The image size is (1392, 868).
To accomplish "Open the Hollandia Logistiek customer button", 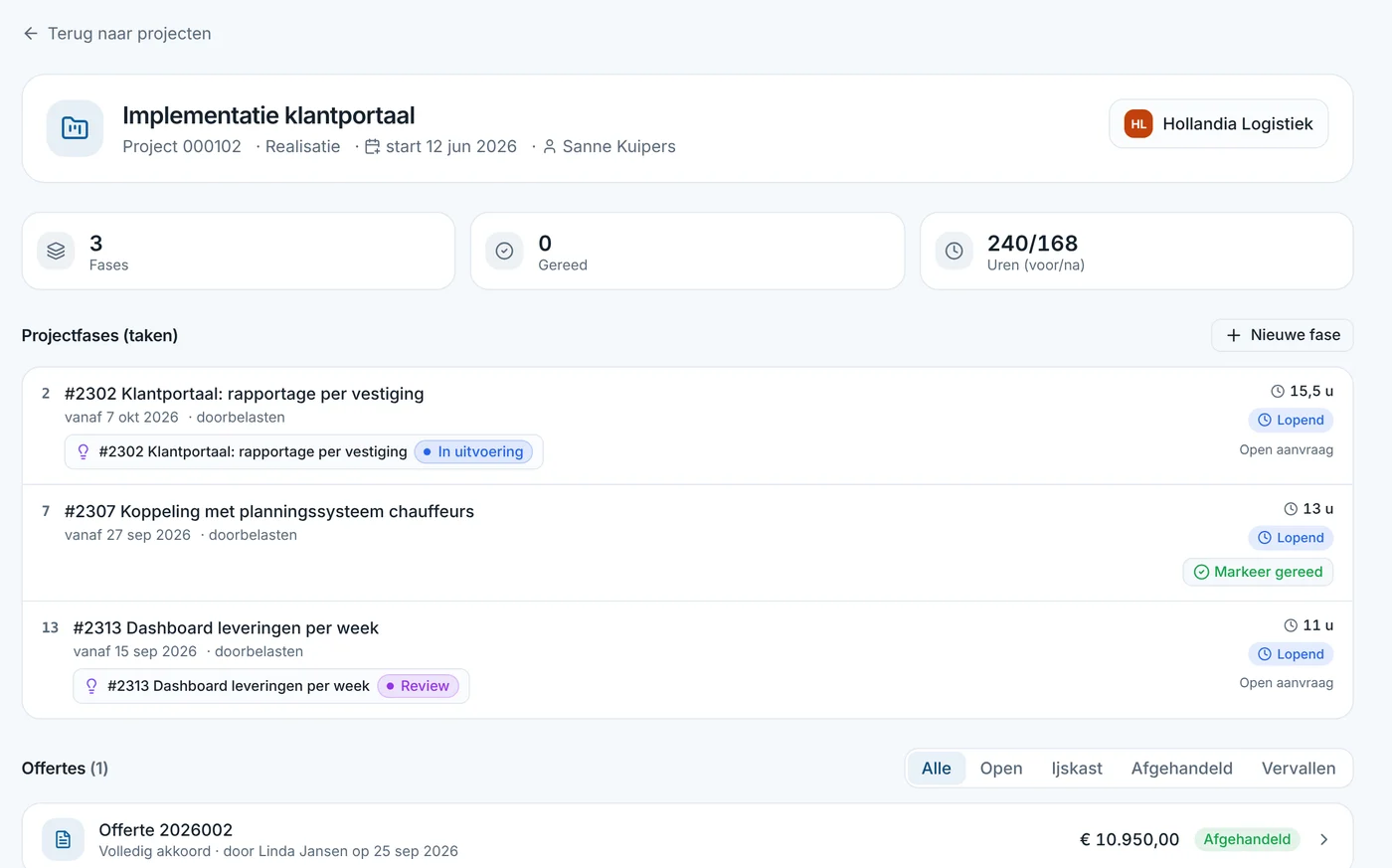I will 1218,124.
